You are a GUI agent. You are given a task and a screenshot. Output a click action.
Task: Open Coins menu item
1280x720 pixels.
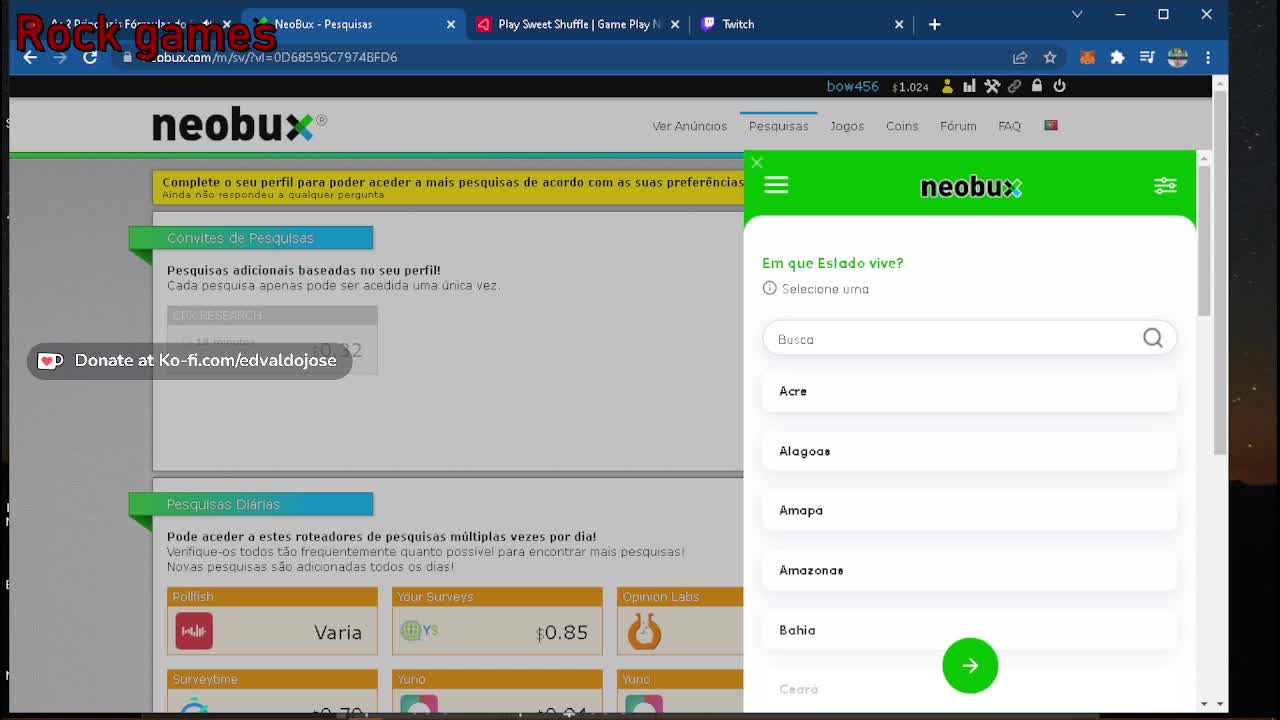point(902,126)
